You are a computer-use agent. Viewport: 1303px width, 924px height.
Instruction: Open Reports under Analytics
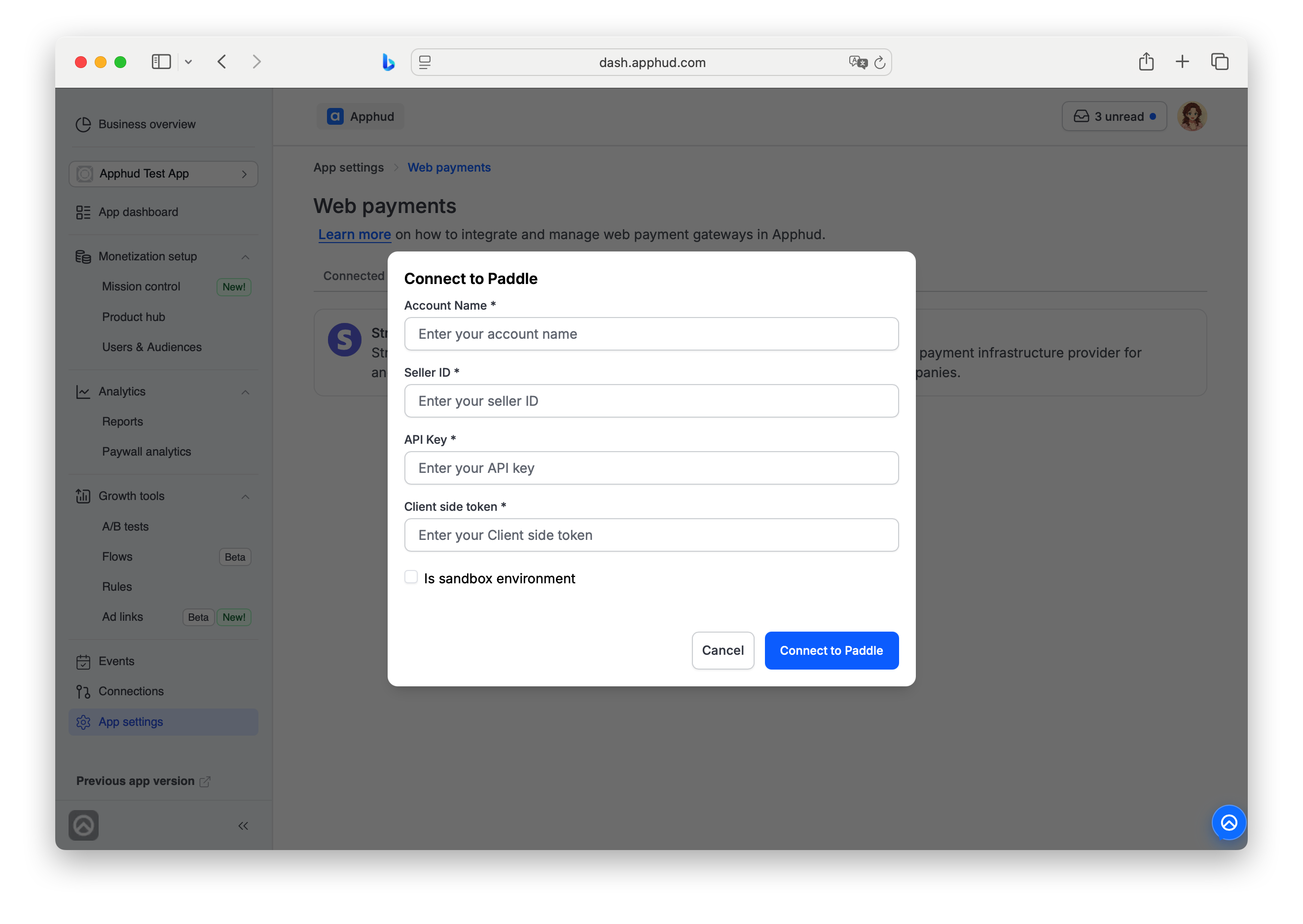pos(122,422)
